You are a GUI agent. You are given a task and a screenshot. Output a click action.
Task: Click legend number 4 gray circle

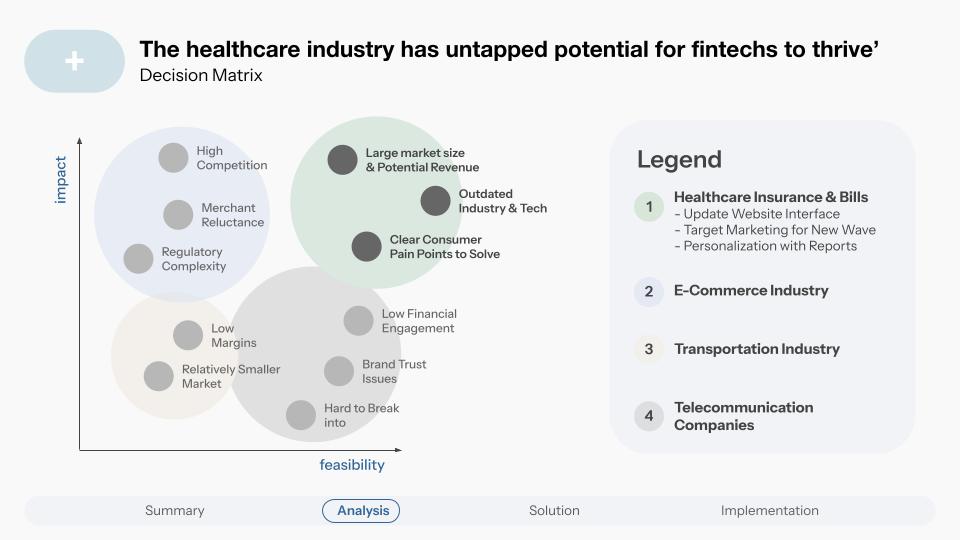coord(649,416)
